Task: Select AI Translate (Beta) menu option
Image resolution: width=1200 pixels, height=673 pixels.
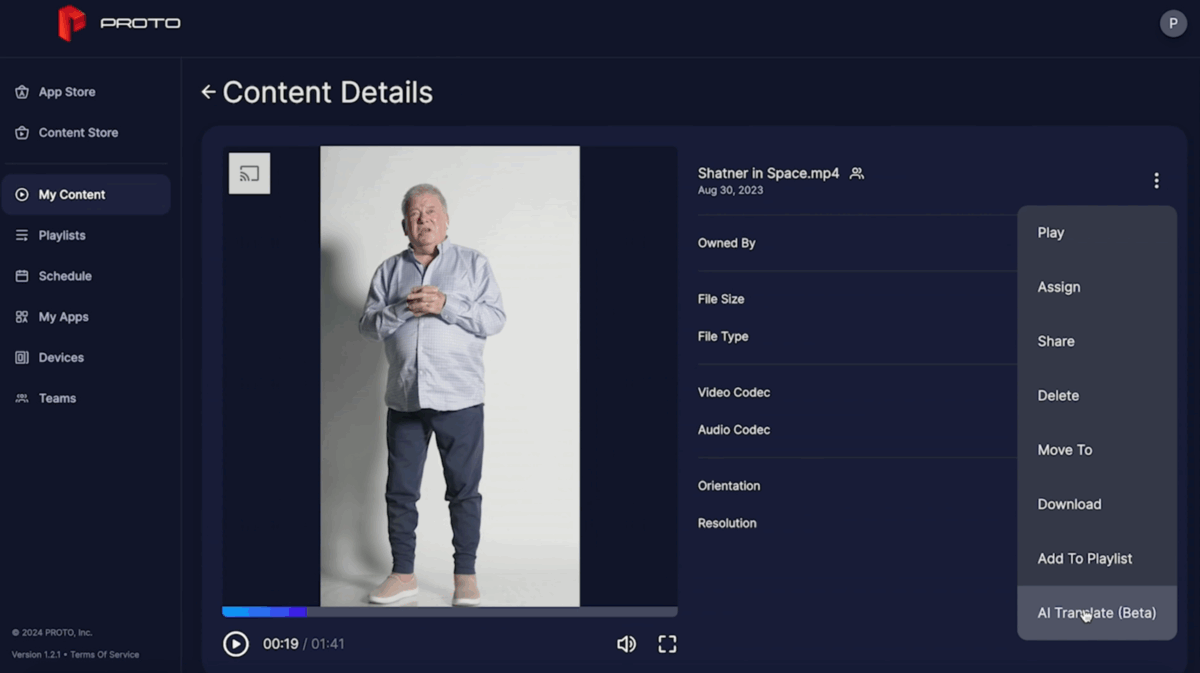Action: 1096,613
